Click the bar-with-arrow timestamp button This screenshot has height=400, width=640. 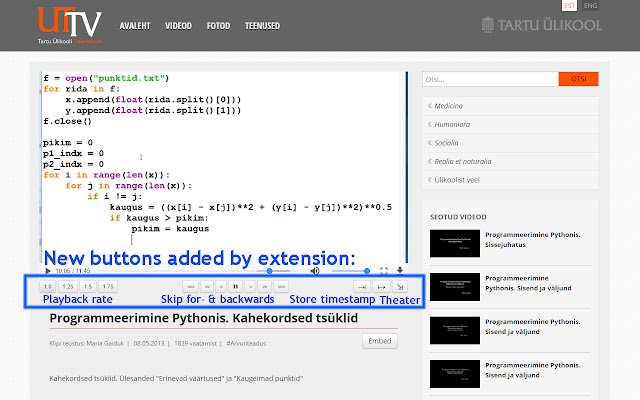(381, 287)
